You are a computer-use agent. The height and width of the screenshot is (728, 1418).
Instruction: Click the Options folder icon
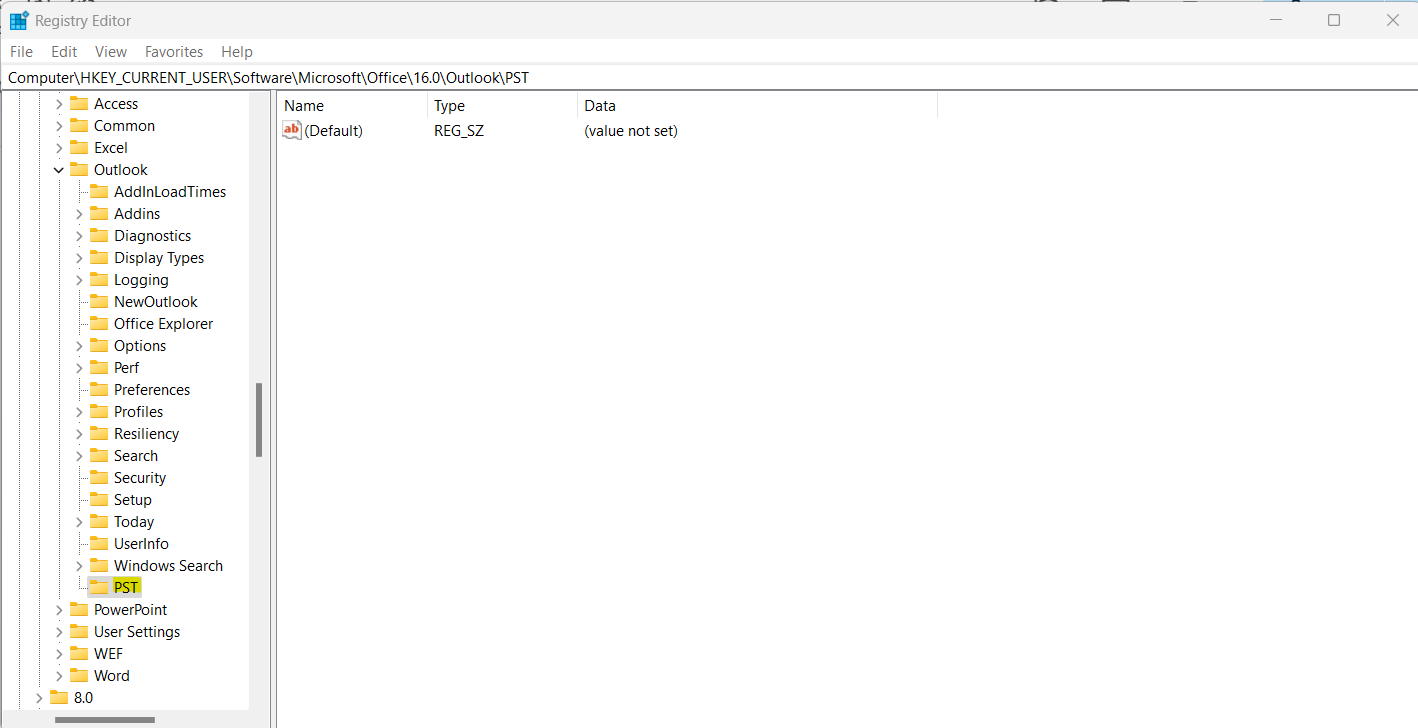tap(99, 345)
